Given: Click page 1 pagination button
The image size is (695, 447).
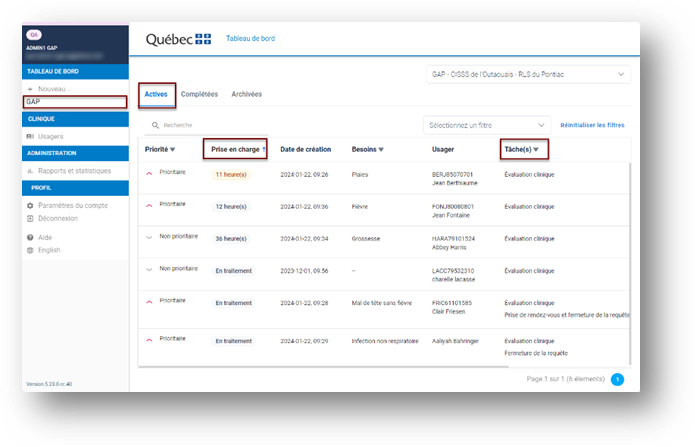Looking at the screenshot, I should pos(617,380).
